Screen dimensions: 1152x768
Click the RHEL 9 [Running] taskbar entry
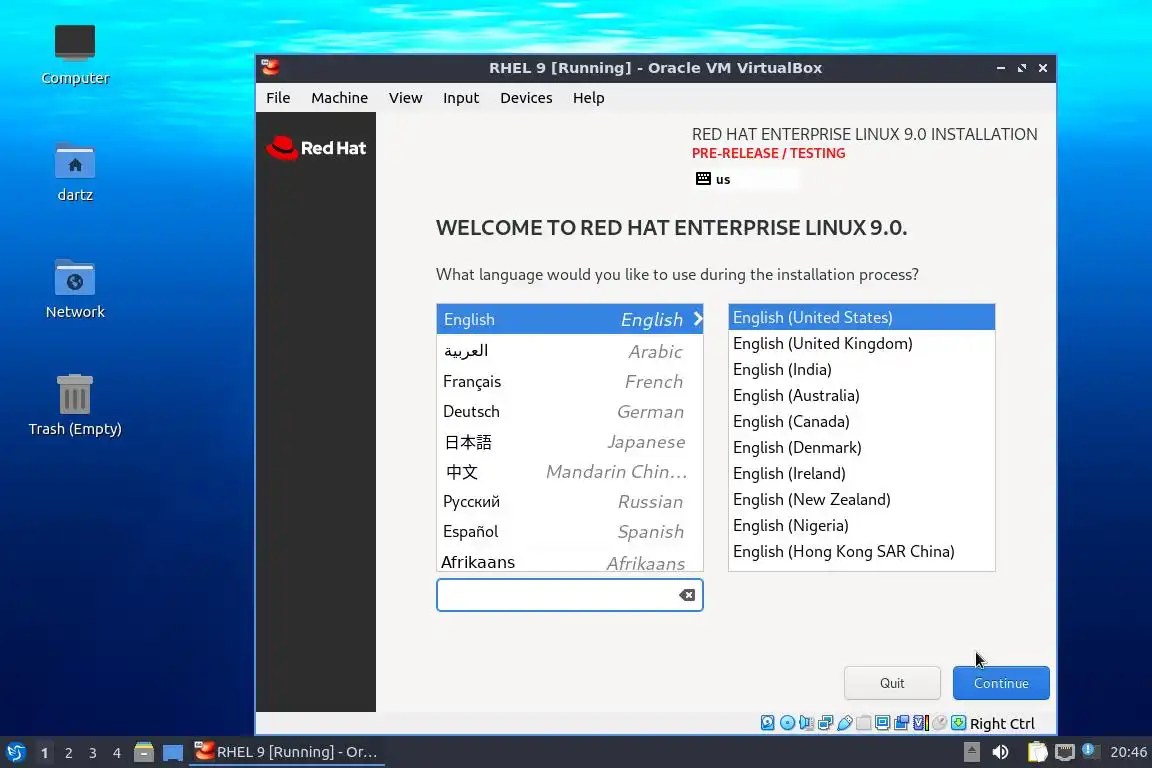pos(287,752)
